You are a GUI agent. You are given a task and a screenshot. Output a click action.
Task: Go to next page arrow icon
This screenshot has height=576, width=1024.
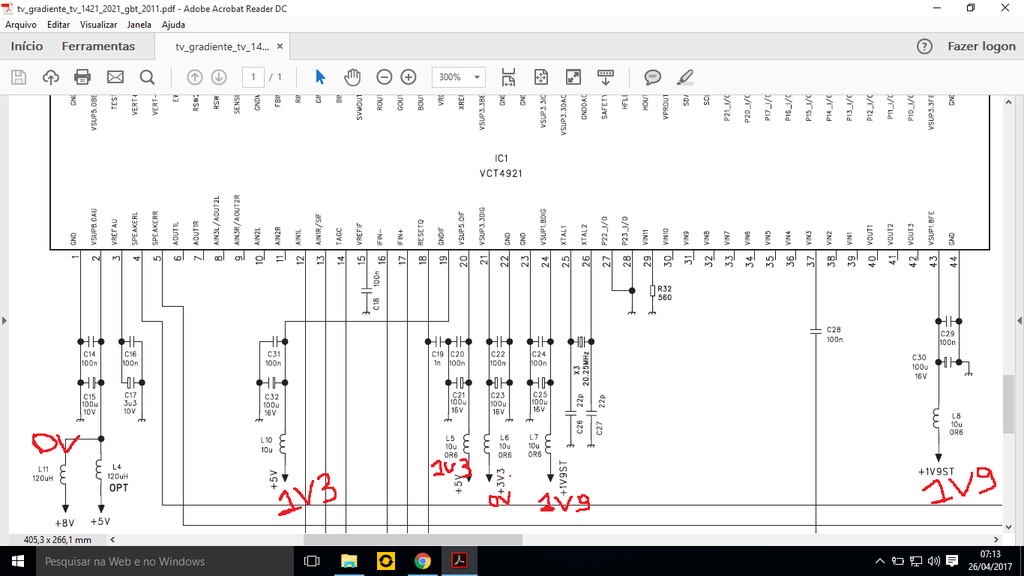(x=219, y=77)
